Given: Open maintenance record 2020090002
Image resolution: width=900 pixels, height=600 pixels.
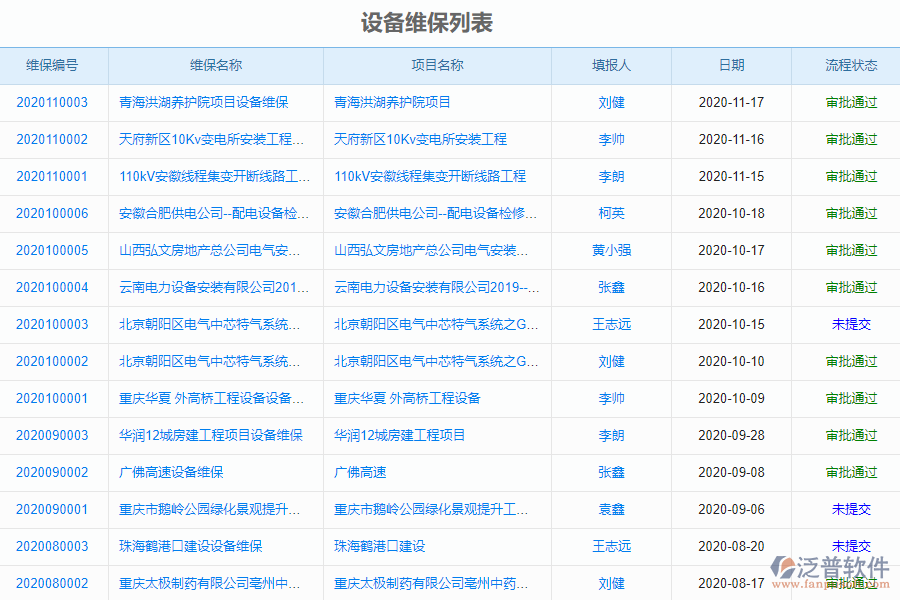Looking at the screenshot, I should click(52, 472).
